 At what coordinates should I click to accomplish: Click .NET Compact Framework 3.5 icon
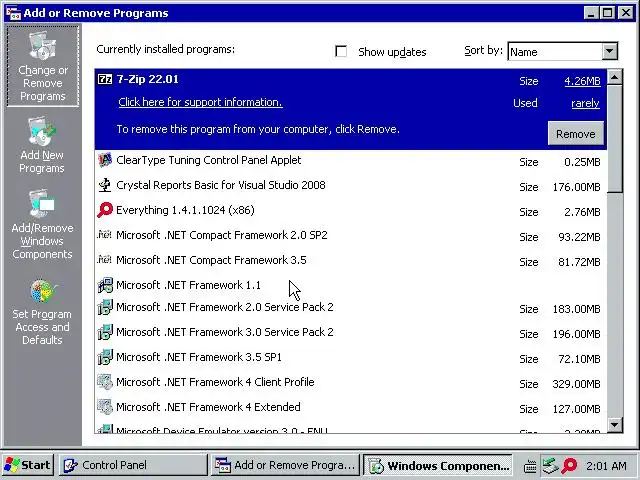pos(104,260)
